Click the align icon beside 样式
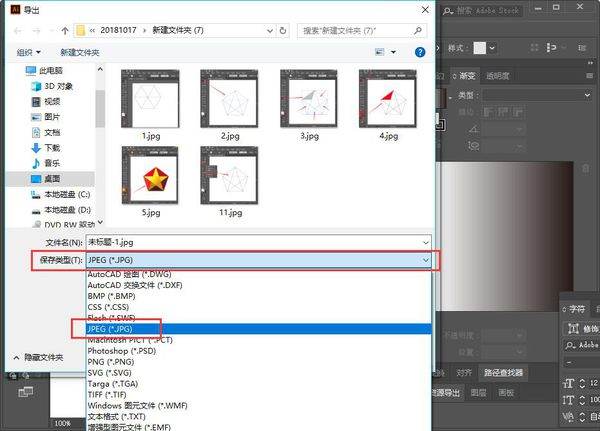Screen dimensions: 600x431 click(551, 47)
